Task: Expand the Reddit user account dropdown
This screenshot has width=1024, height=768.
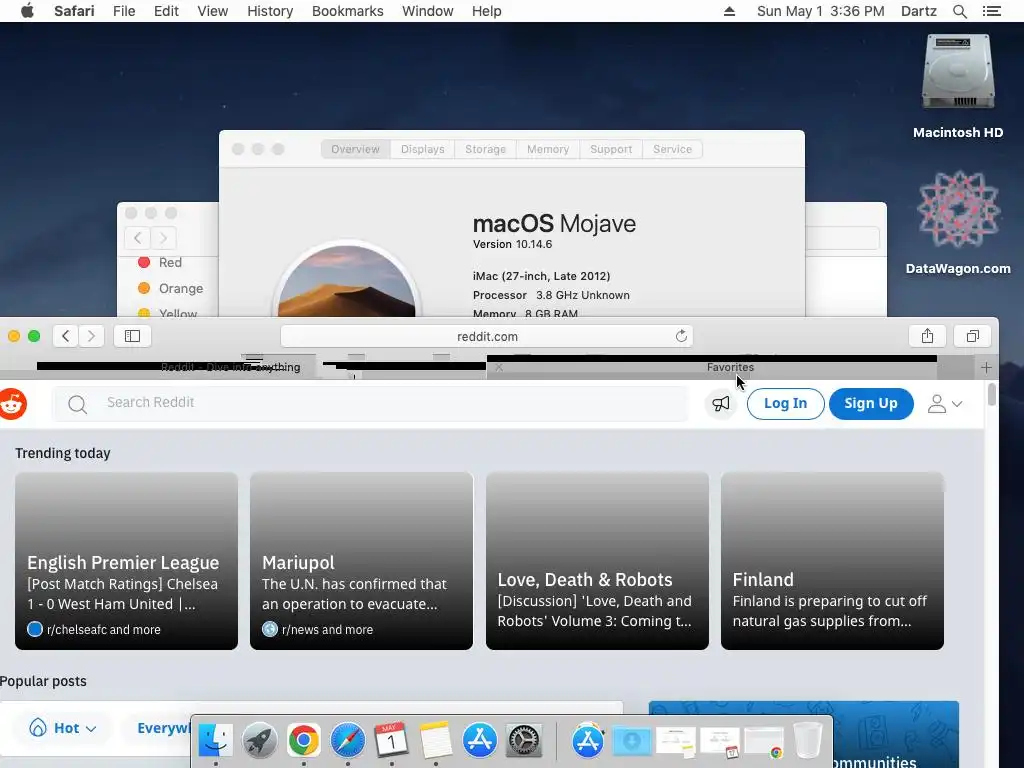Action: coord(945,404)
